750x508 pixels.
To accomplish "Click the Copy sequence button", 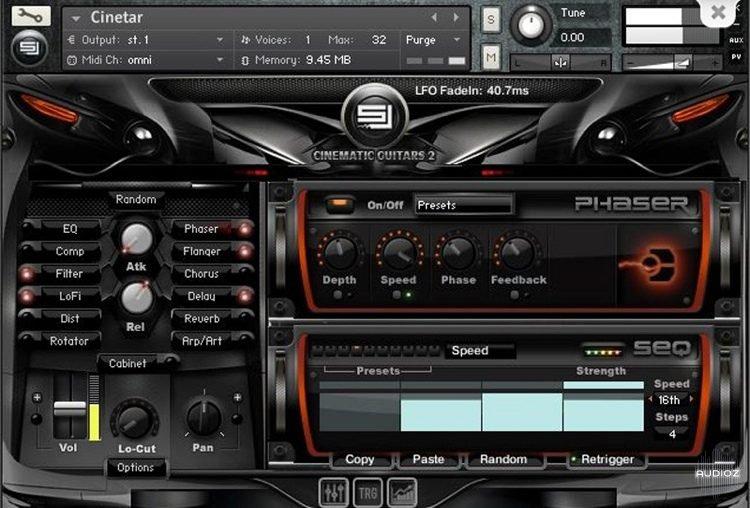I will pos(360,459).
